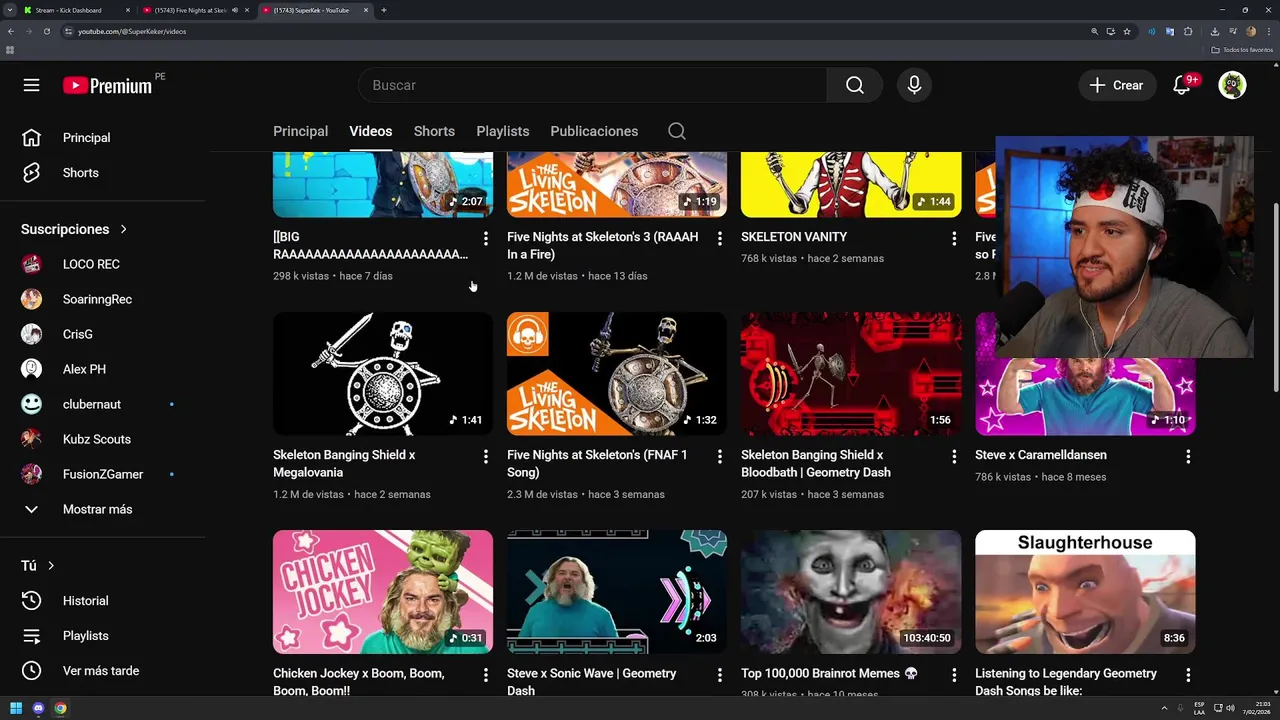
Task: Open Chrome icon in taskbar
Action: pos(60,708)
